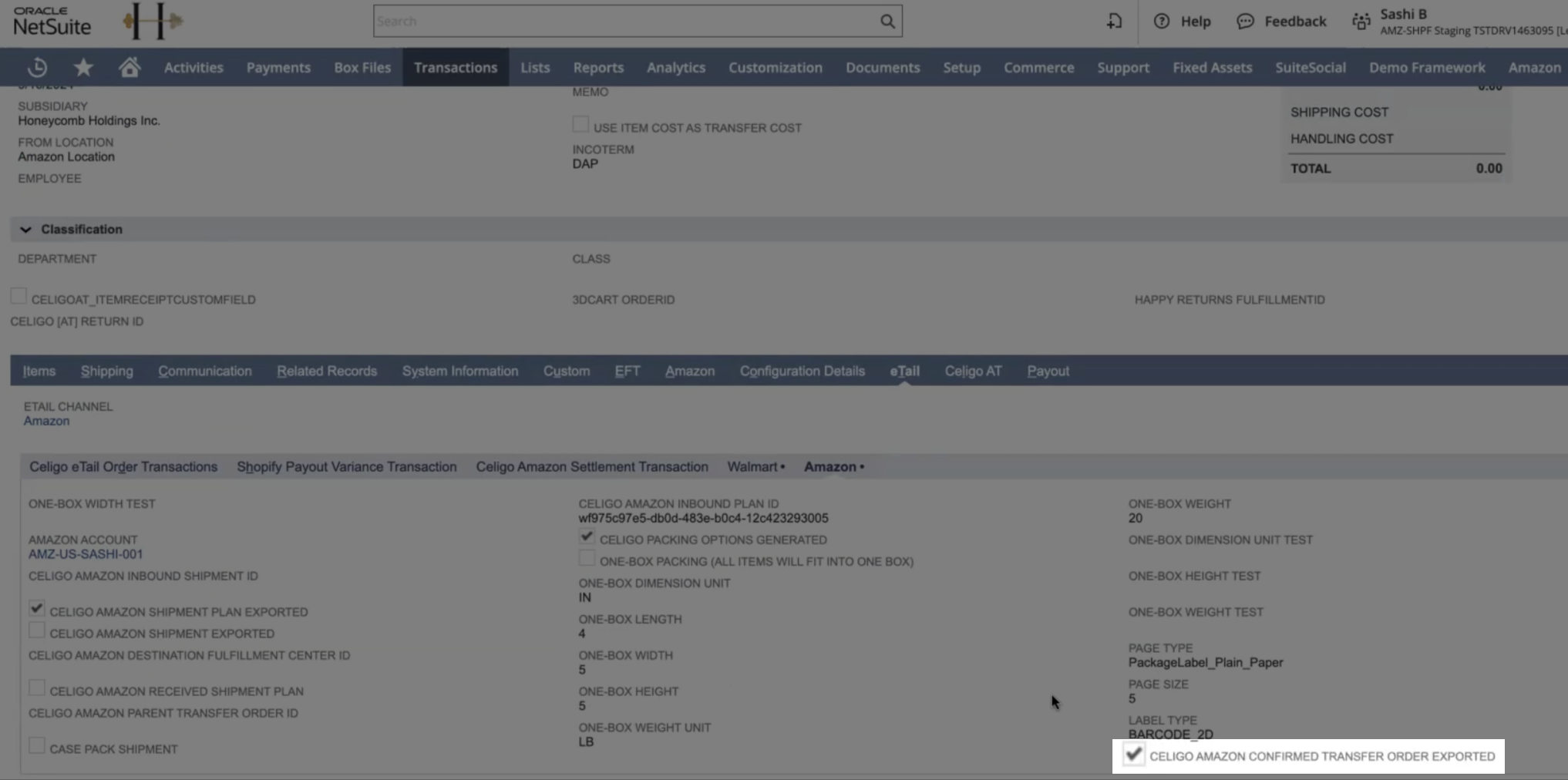Open the Transactions menu
Screen dimensions: 1568x780
coord(456,68)
